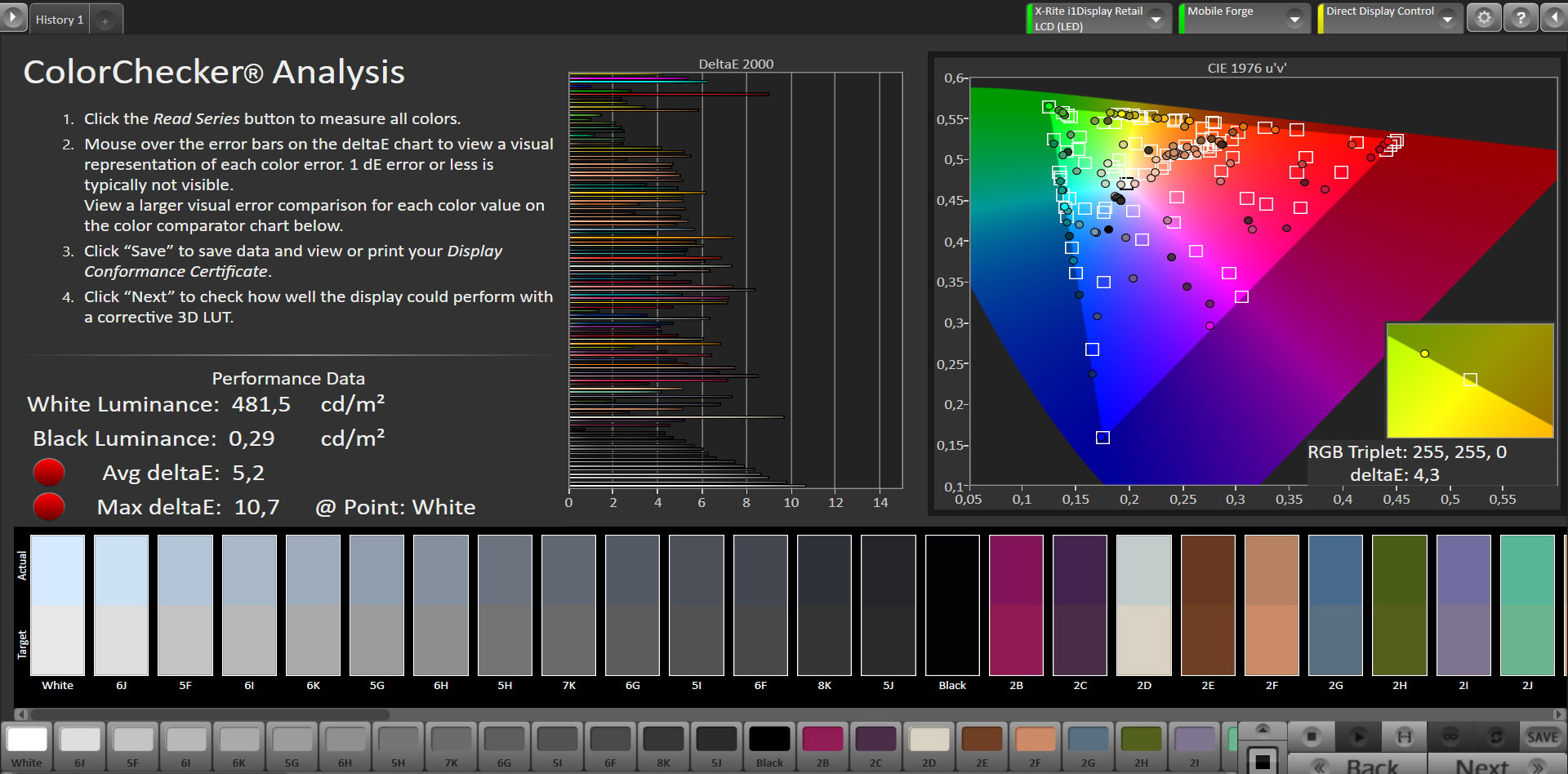Click the Stop measurement button

coord(1312,736)
